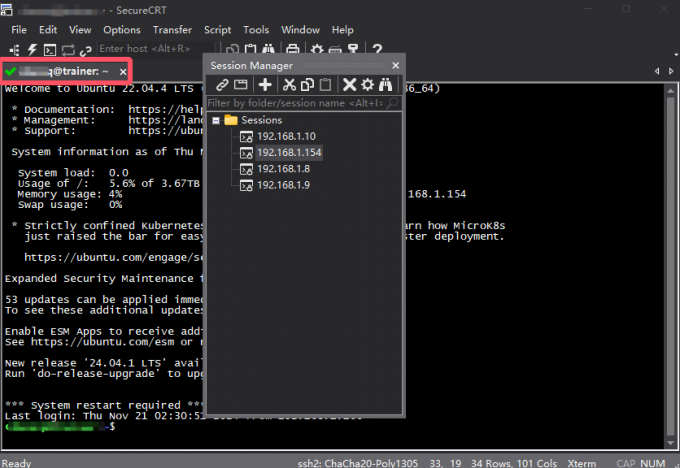Open the Help menu
680x468 pixels.
343,30
